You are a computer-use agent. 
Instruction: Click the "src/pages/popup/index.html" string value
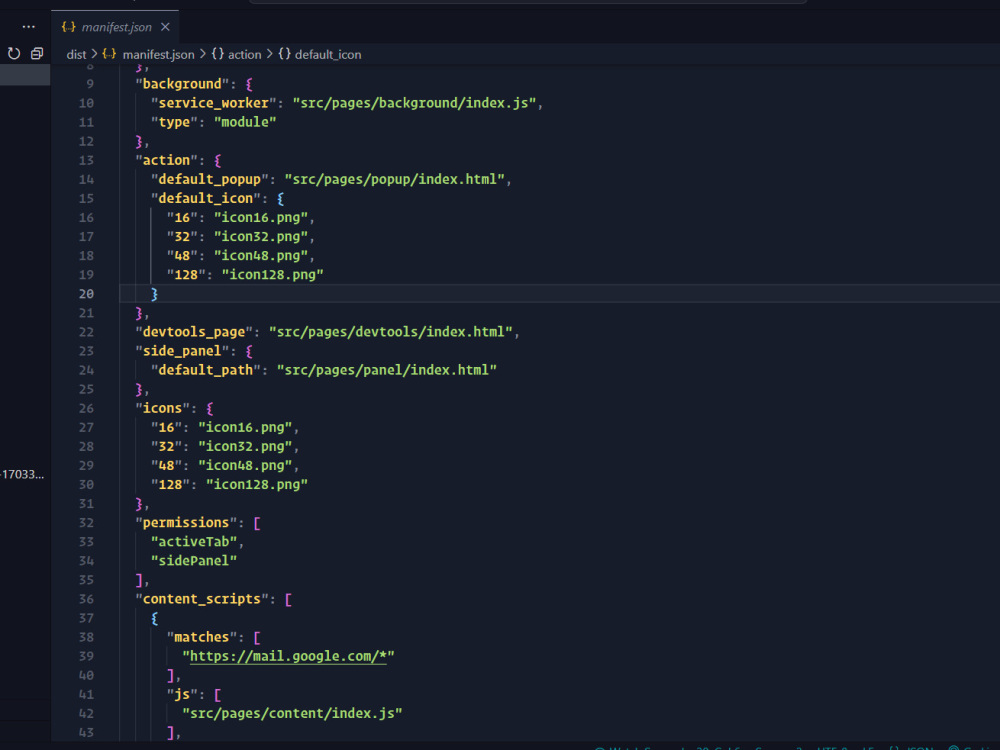394,179
